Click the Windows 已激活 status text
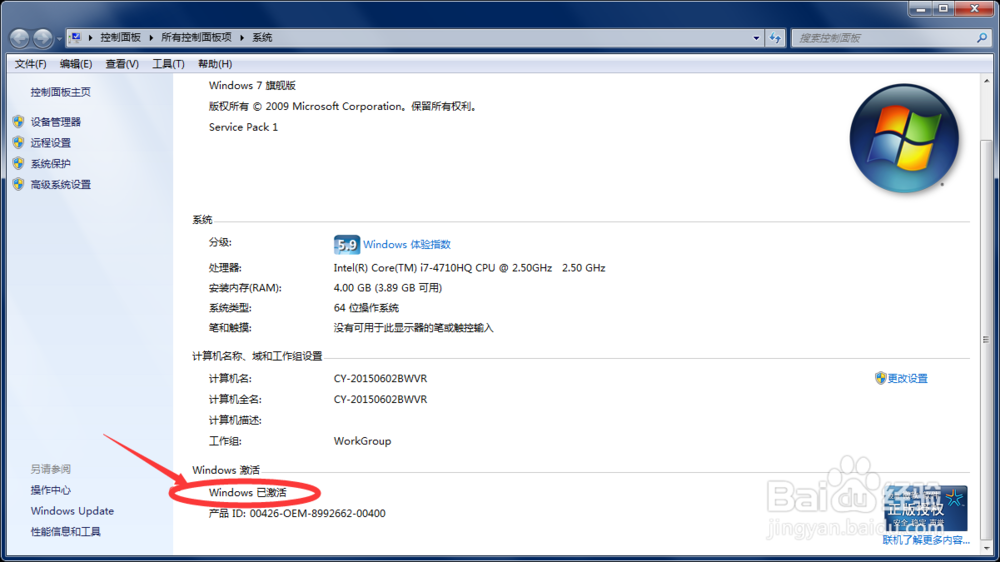 [247, 492]
